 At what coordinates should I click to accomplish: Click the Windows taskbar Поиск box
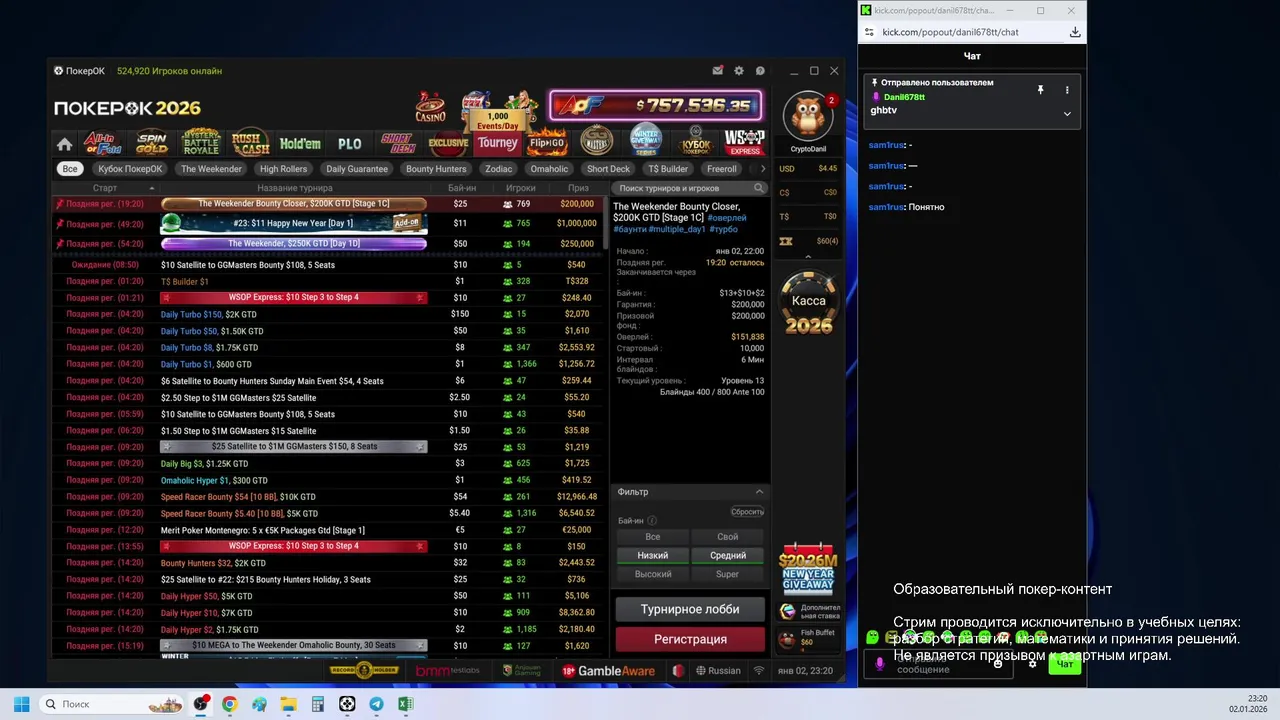[x=112, y=704]
